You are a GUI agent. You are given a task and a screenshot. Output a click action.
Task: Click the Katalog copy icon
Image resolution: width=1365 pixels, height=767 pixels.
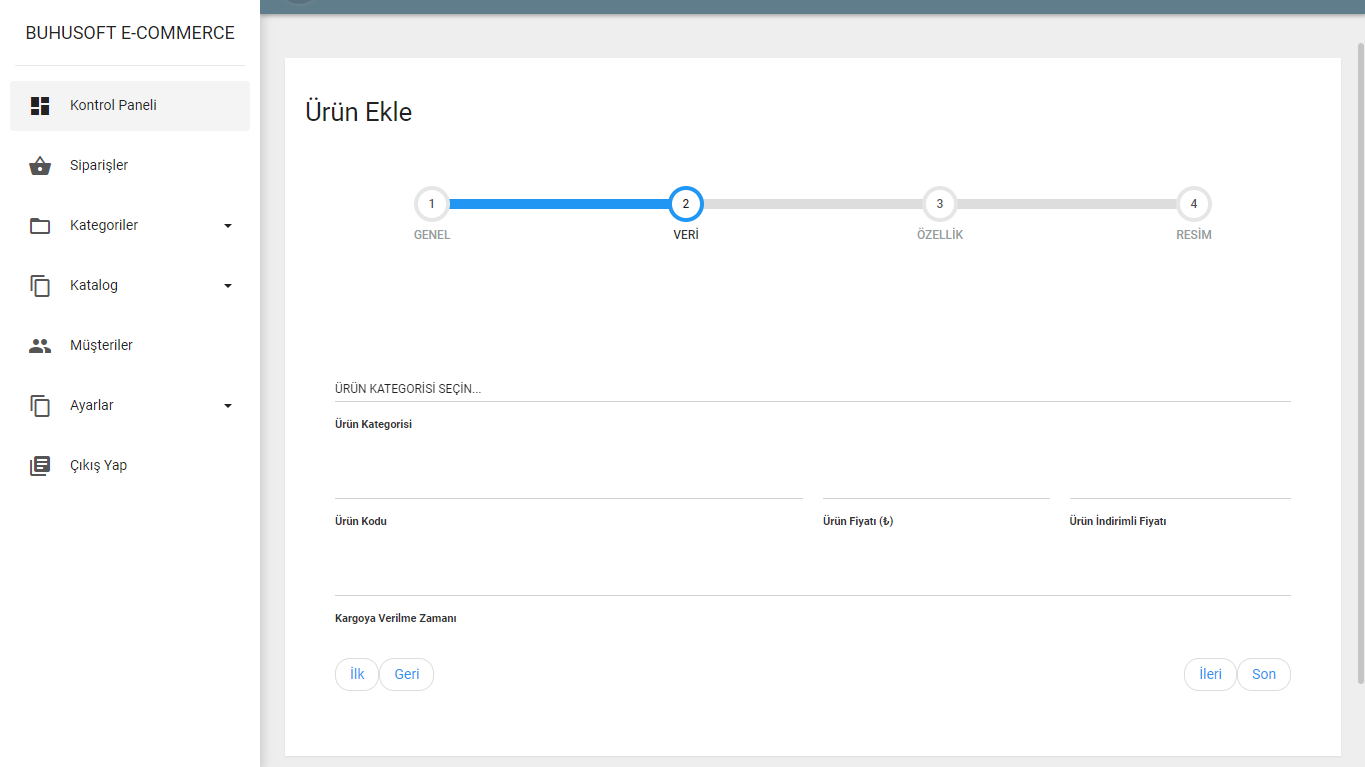click(x=40, y=286)
